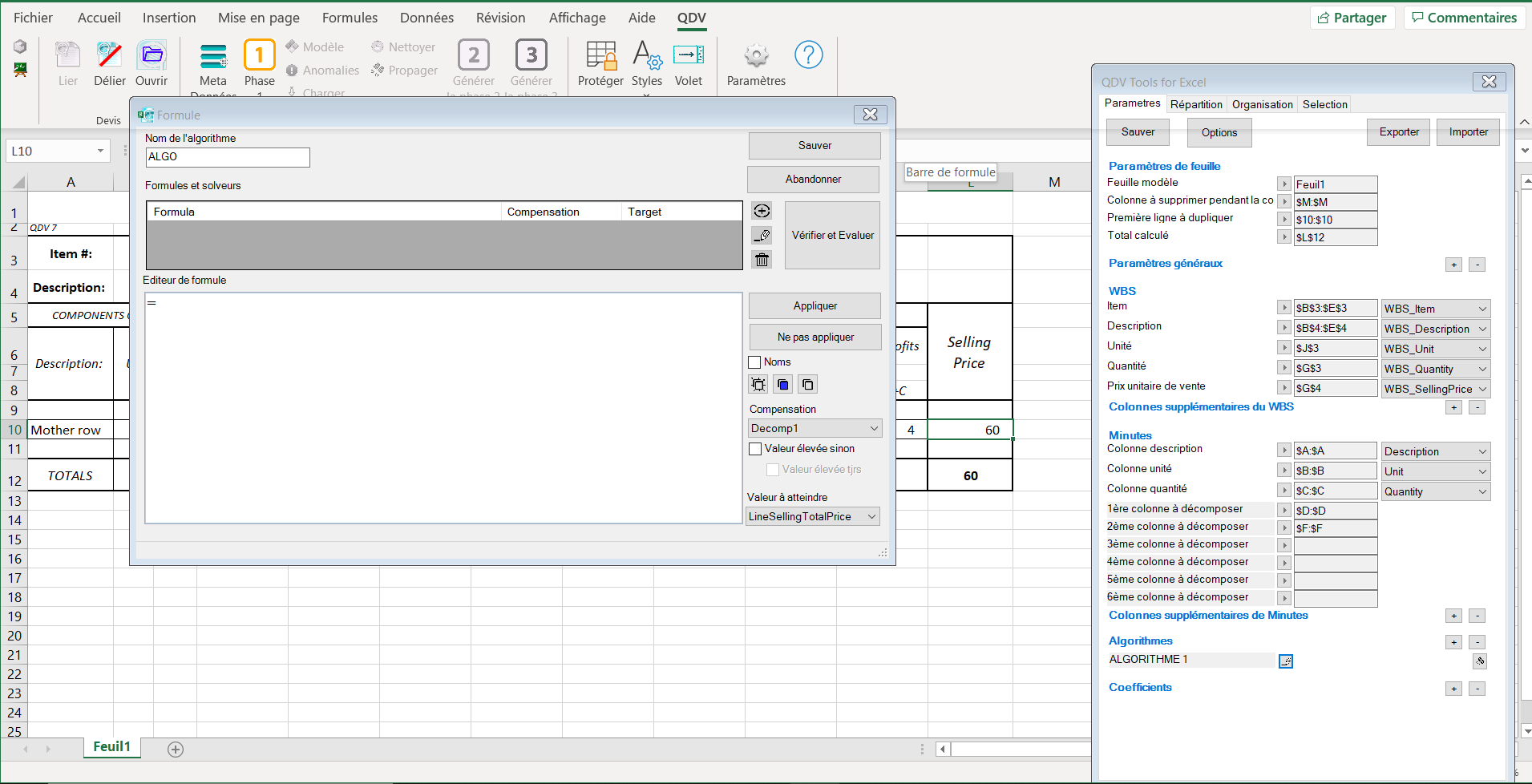Click Vérifier et Evaluer button
Viewport: 1532px width, 784px height.
pyautogui.click(x=832, y=235)
